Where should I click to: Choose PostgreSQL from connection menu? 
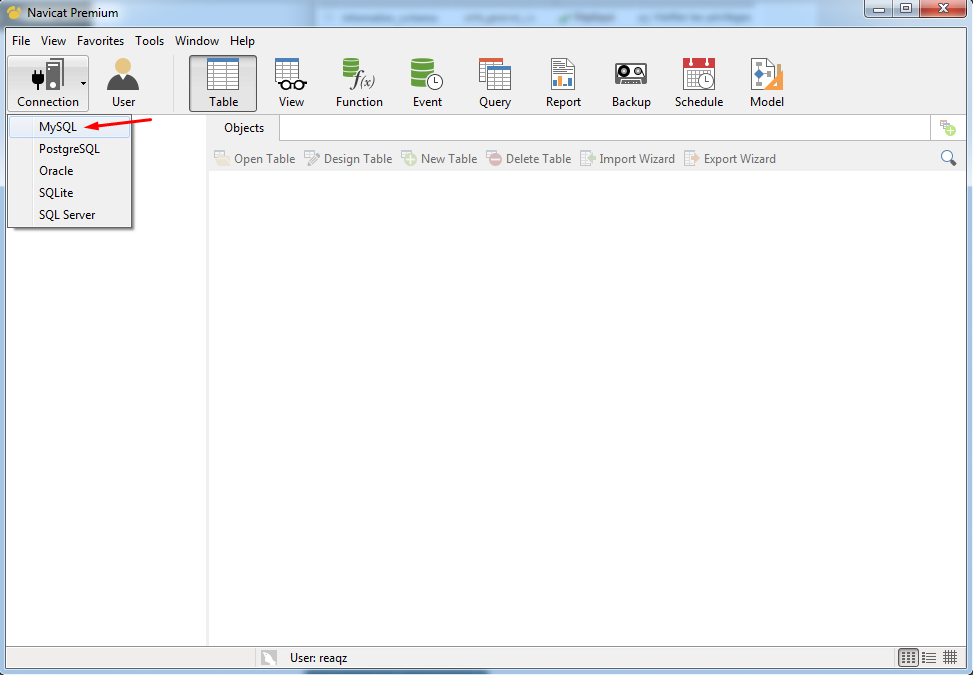(x=70, y=149)
